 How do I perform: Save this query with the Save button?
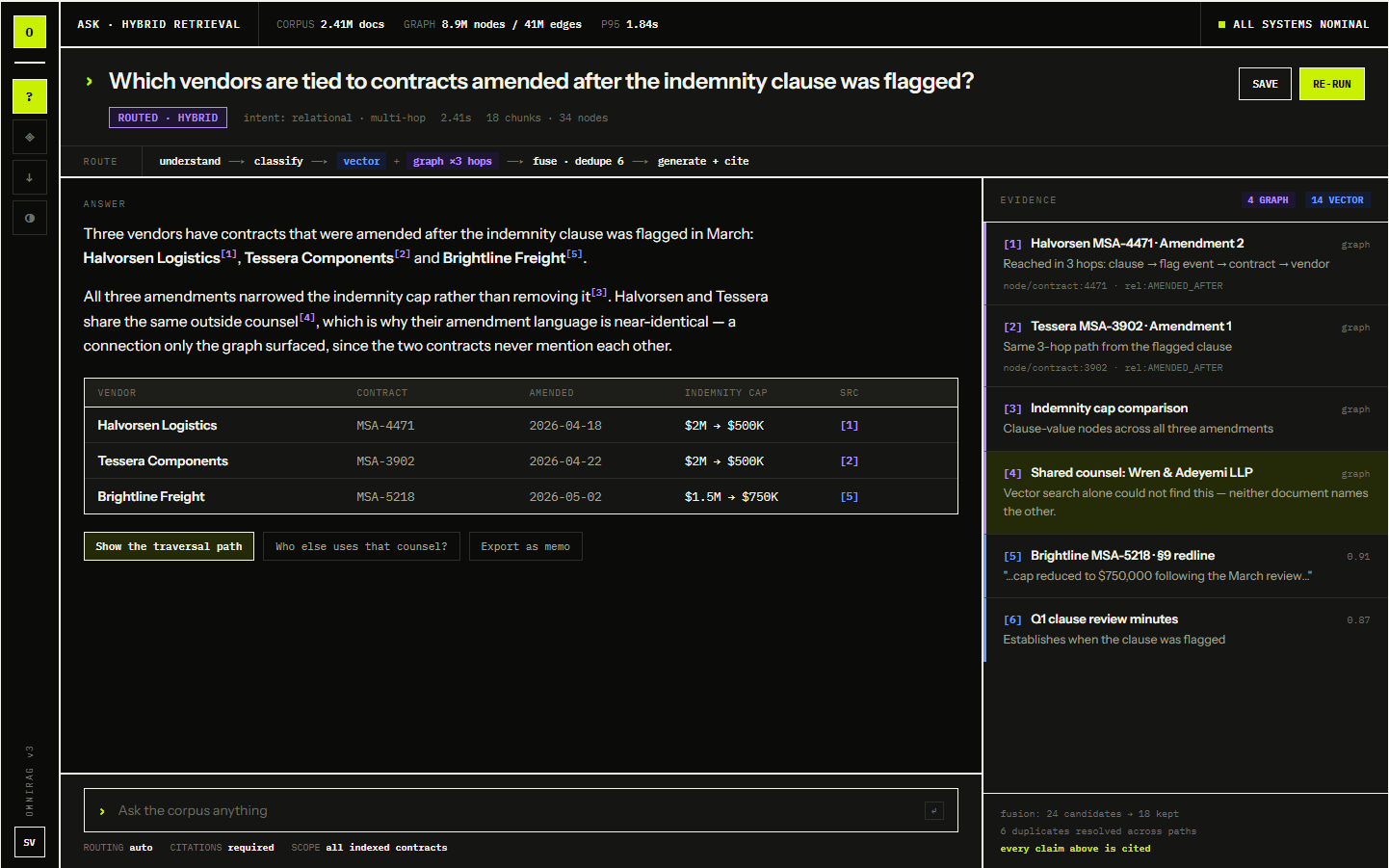pyautogui.click(x=1265, y=84)
